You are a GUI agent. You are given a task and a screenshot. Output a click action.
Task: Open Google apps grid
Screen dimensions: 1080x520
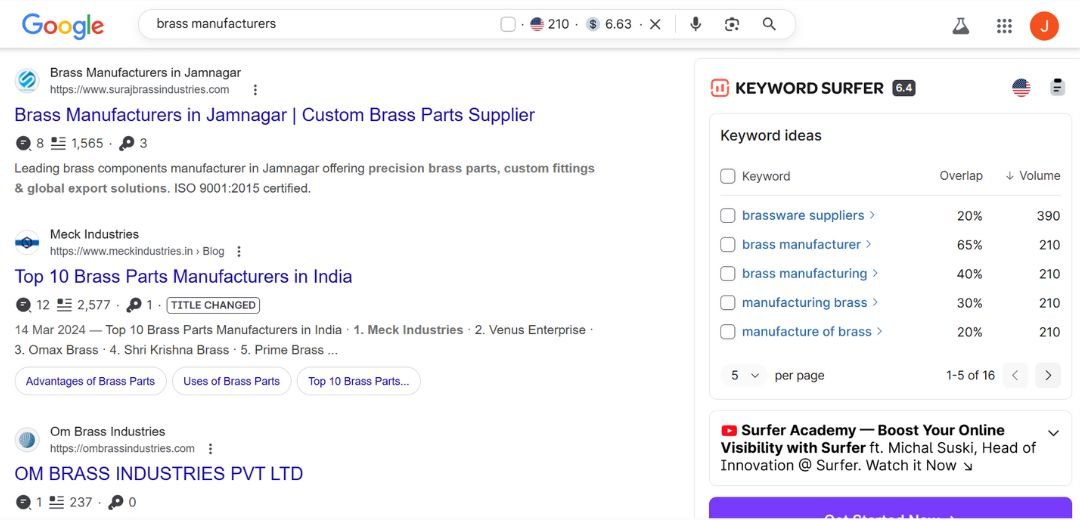pyautogui.click(x=1004, y=26)
